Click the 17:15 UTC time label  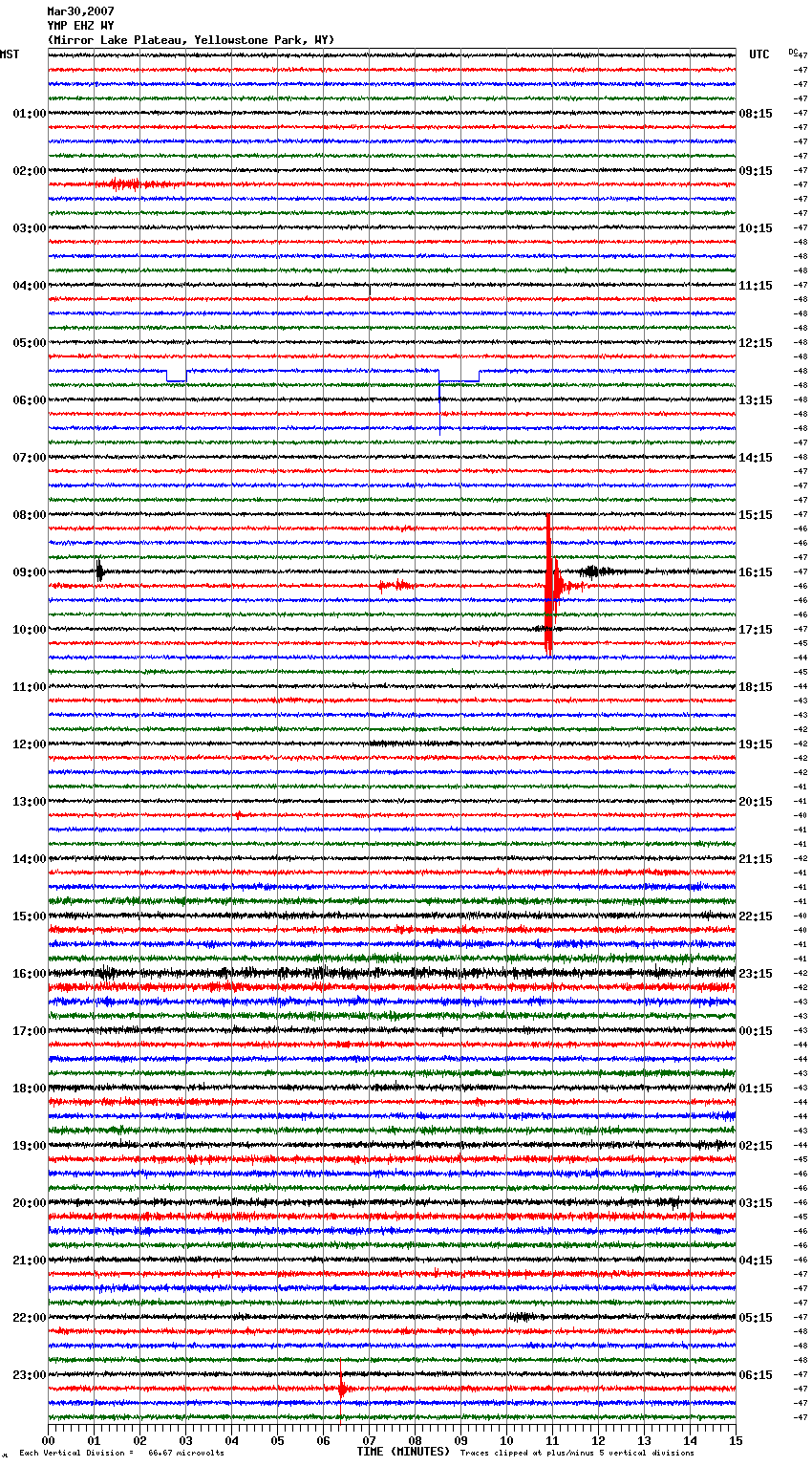pos(756,630)
